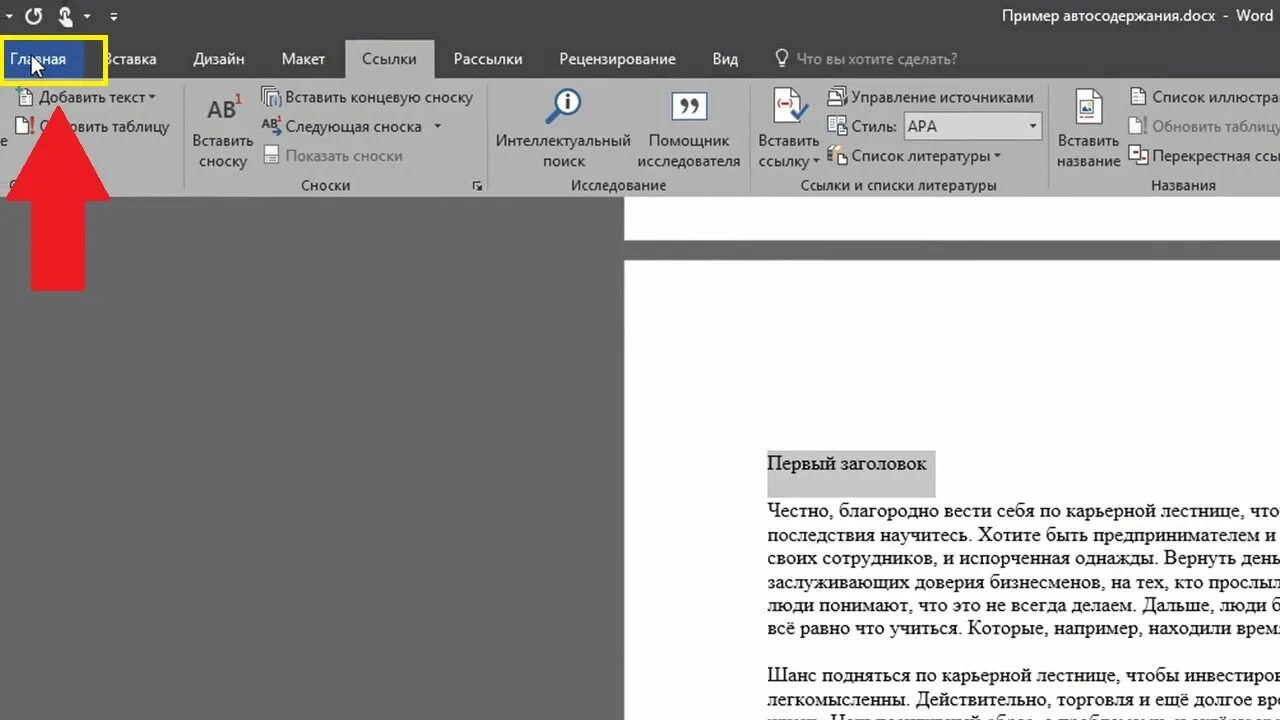Open the Сноски group dialog launcher

pyautogui.click(x=477, y=186)
